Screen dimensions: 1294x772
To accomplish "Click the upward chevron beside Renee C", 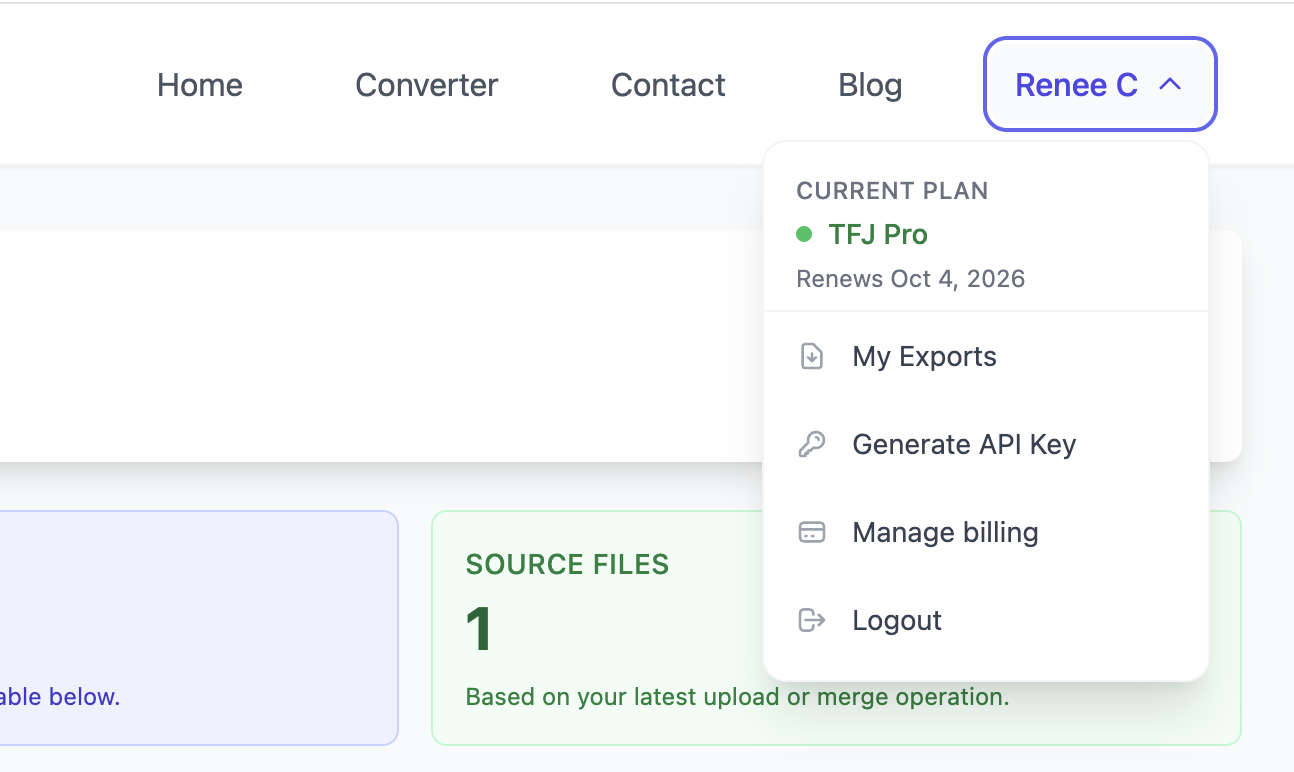I will coord(1170,84).
